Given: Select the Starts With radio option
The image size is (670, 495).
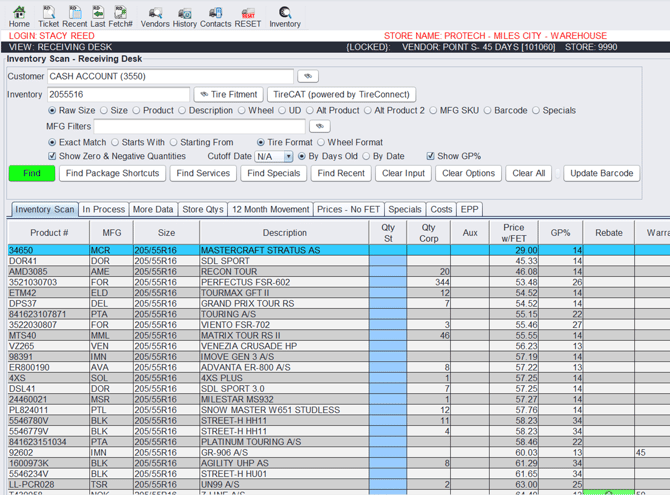Looking at the screenshot, I should click(115, 142).
